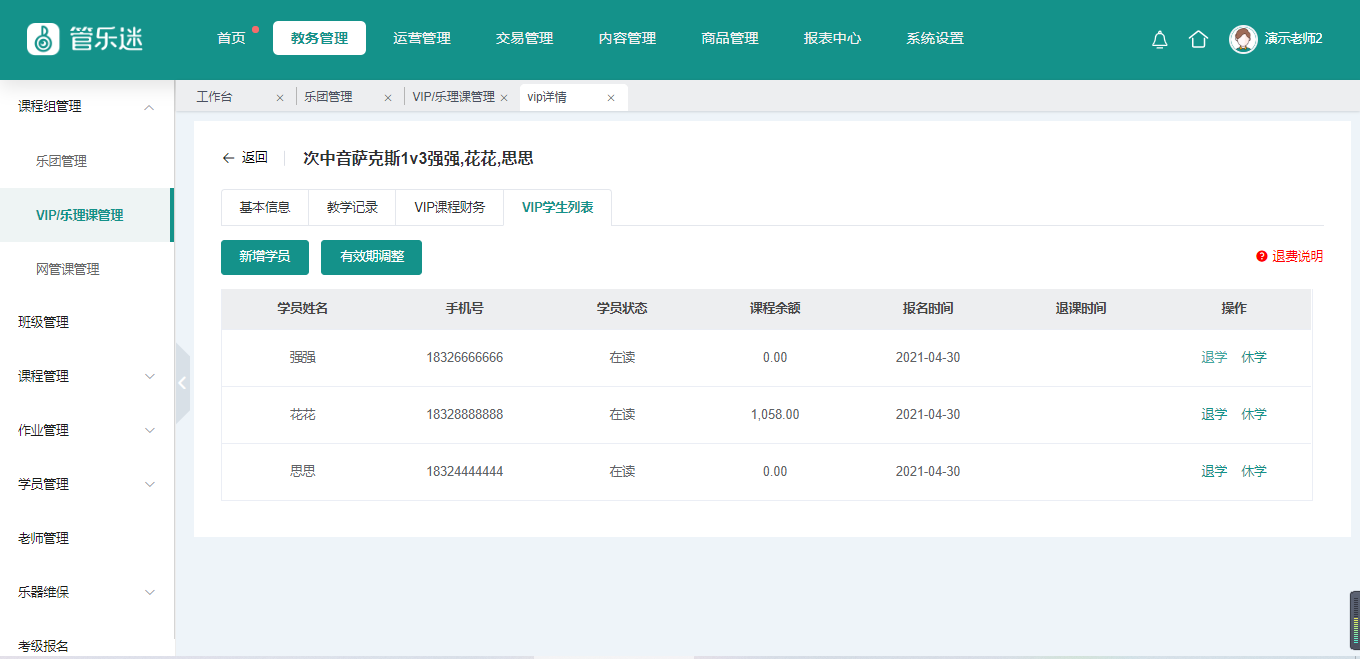The height and width of the screenshot is (659, 1360).
Task: Close the 工作台 tab
Action: click(280, 98)
